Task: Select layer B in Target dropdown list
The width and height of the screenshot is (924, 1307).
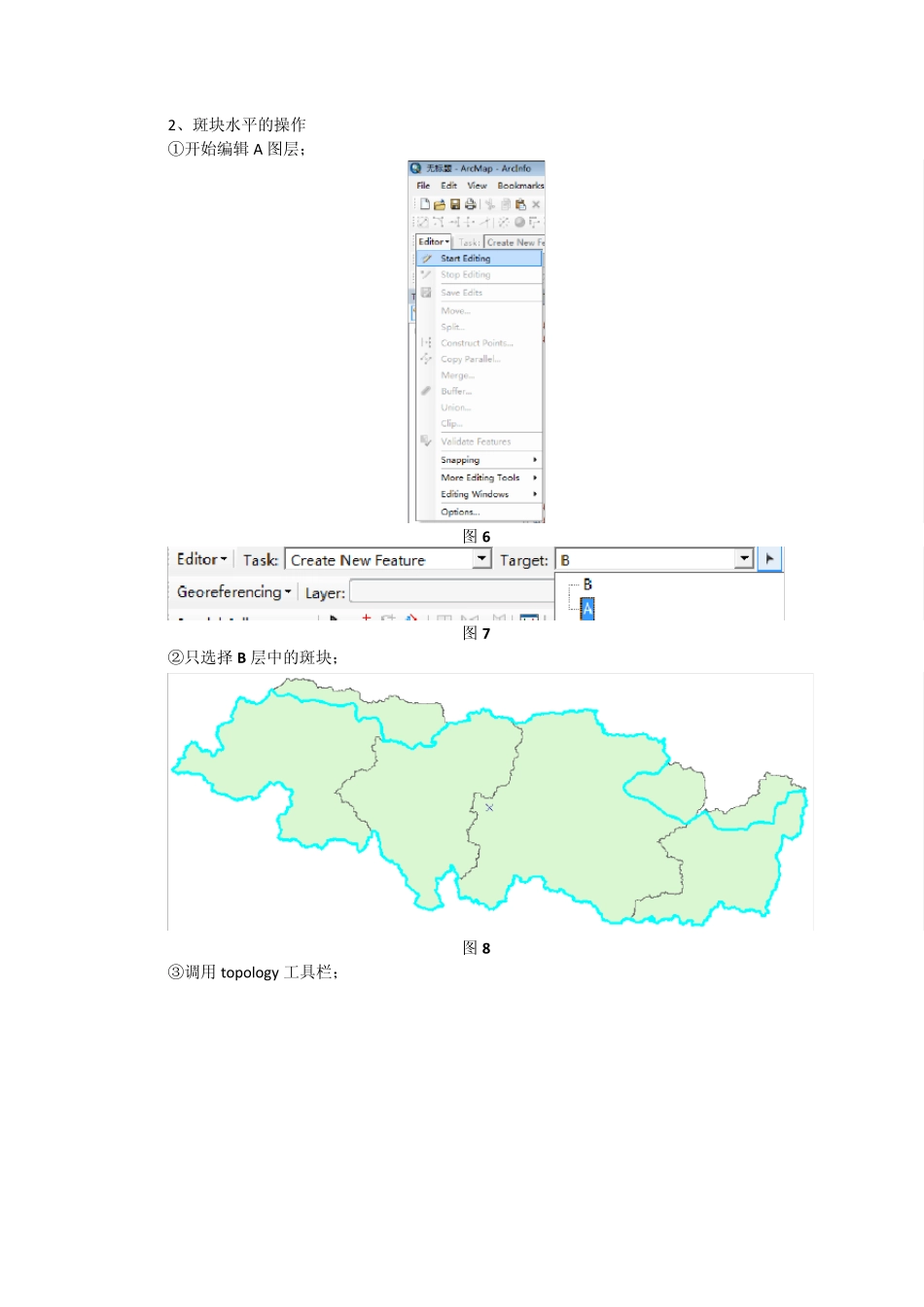Action: pos(587,584)
